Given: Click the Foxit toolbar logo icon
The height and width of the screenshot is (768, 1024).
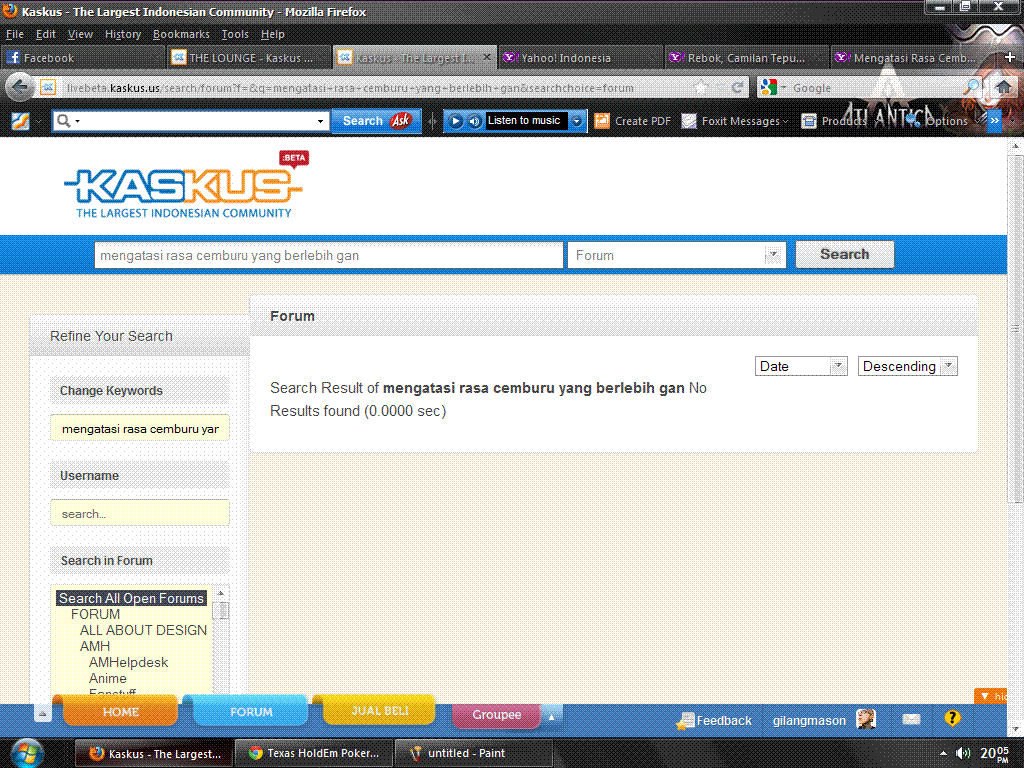Looking at the screenshot, I should coord(20,121).
